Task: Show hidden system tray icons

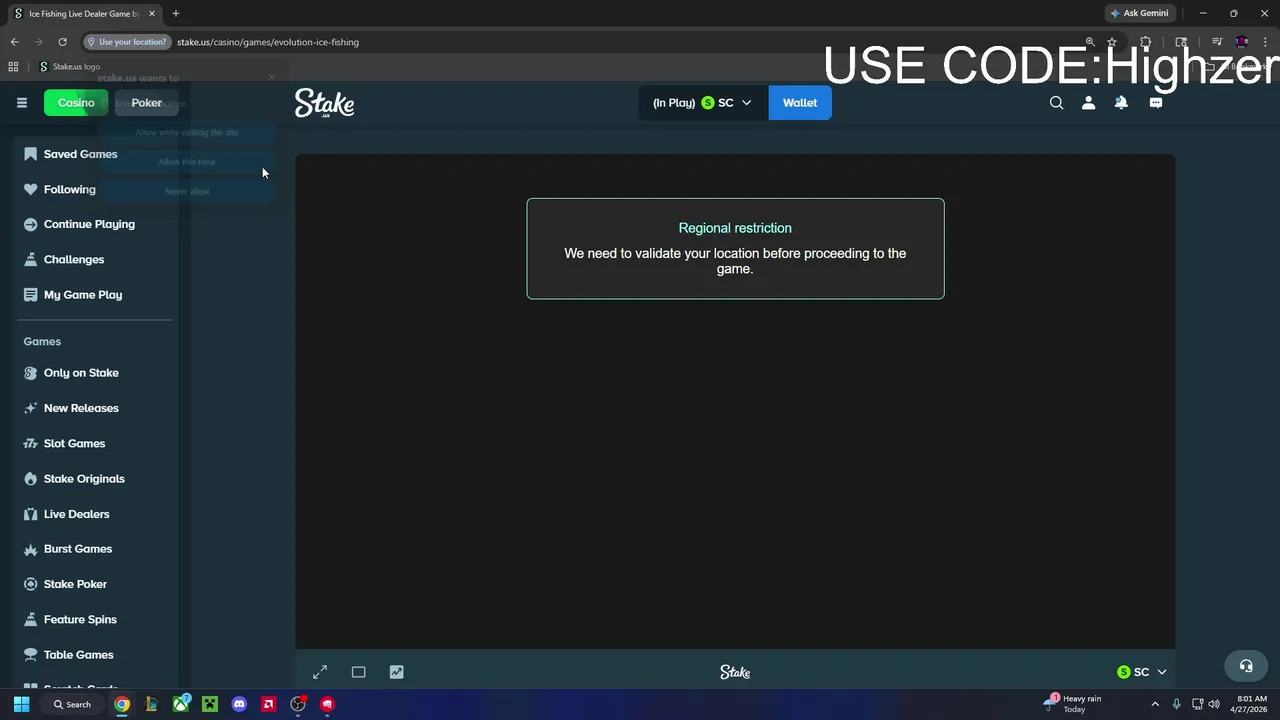Action: tap(1155, 704)
